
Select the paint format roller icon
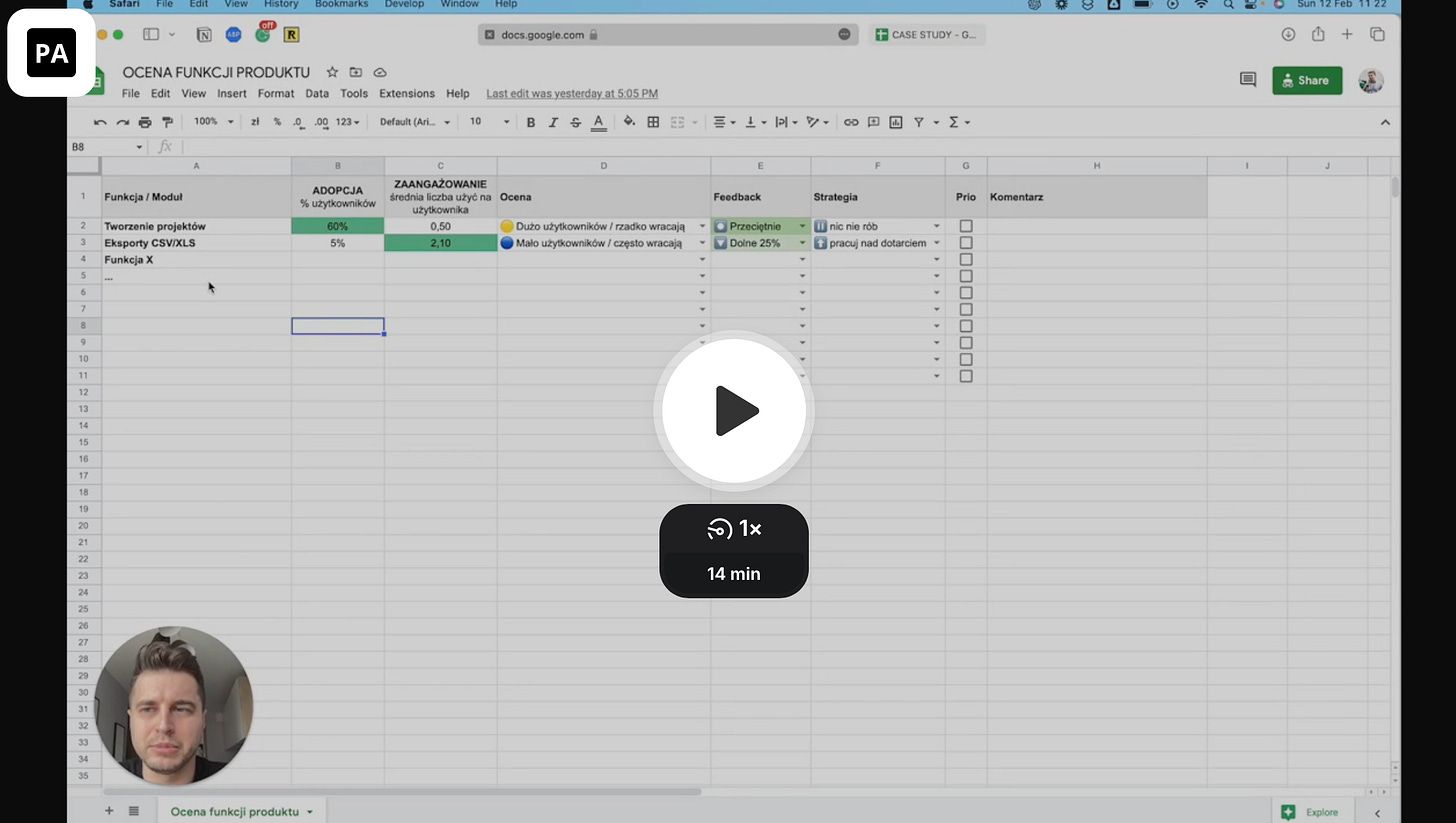[x=167, y=122]
